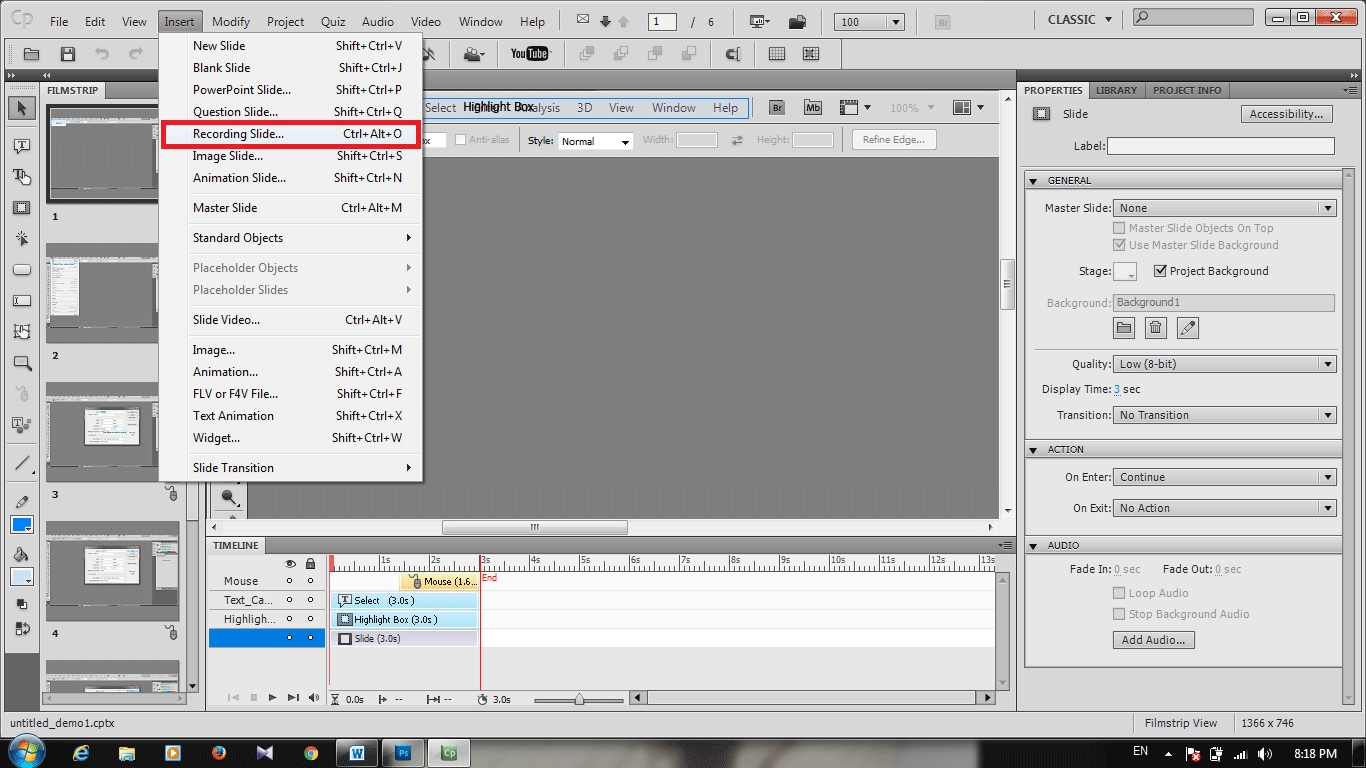Select the Text Caption tool
The height and width of the screenshot is (768, 1366).
[x=21, y=146]
